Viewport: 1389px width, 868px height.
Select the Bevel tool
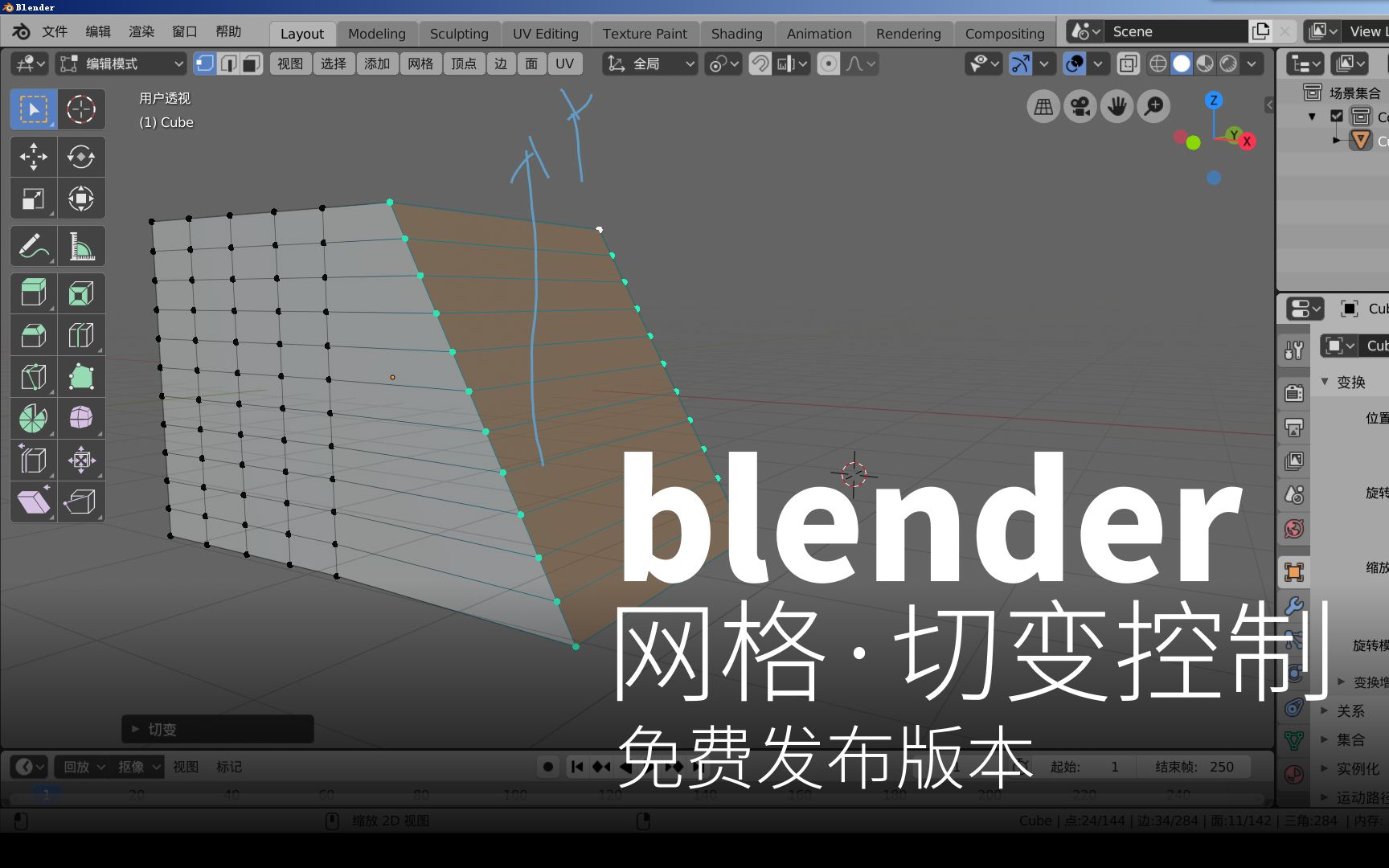point(33,335)
